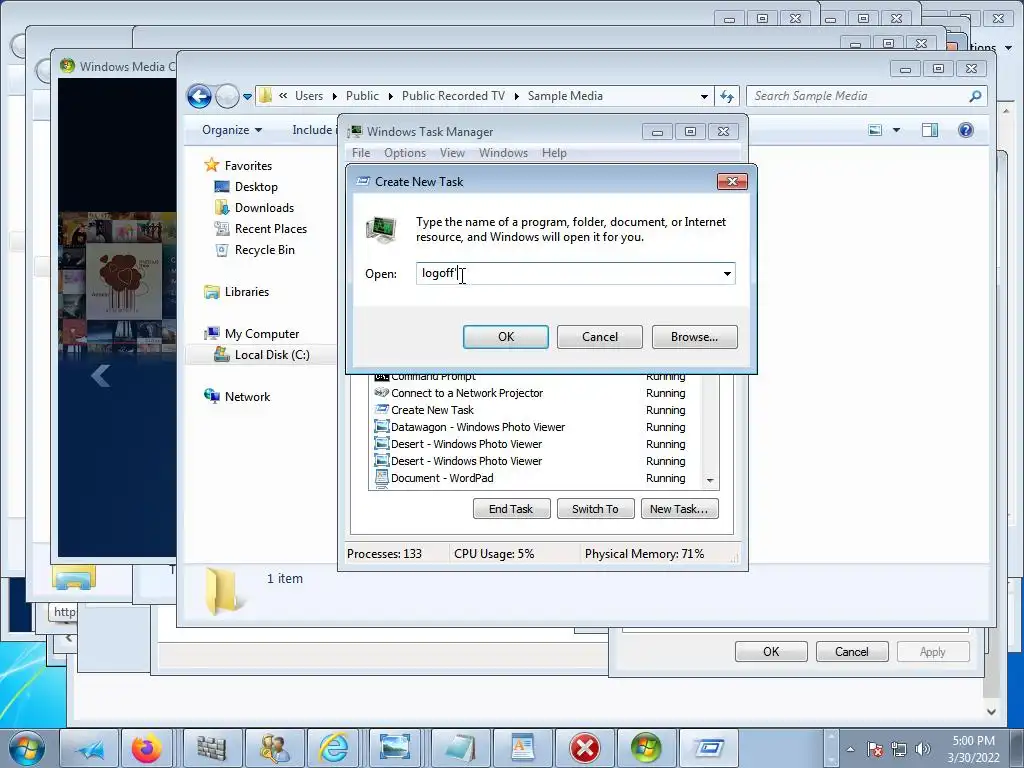Open Task Manager Windows menu
This screenshot has width=1024, height=768.
coord(503,153)
